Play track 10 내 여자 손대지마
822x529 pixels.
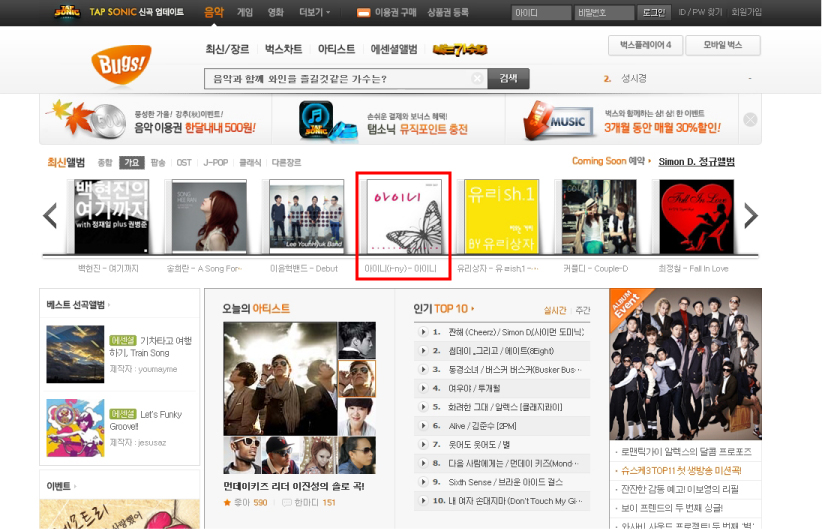(x=423, y=501)
